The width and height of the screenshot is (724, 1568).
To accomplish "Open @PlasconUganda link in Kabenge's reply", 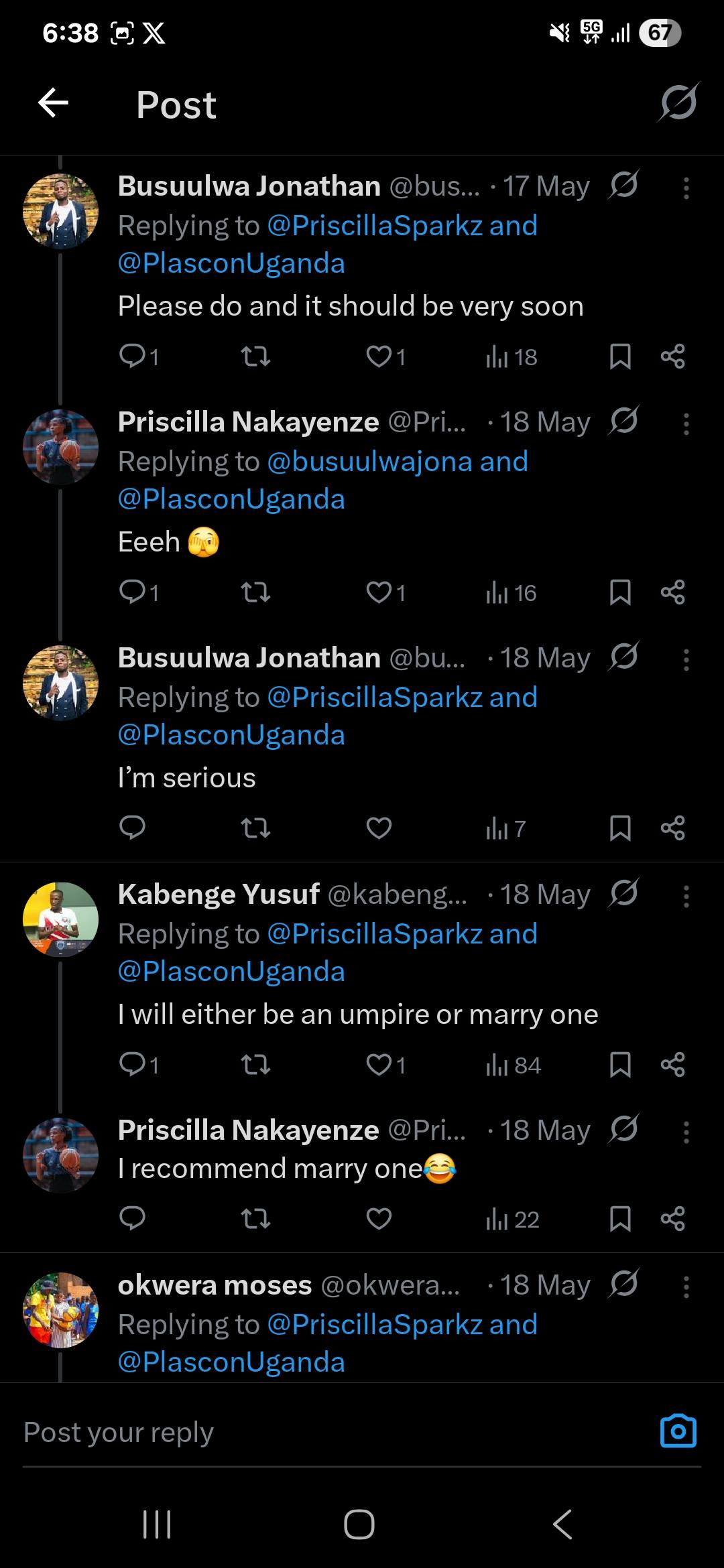I will point(231,971).
